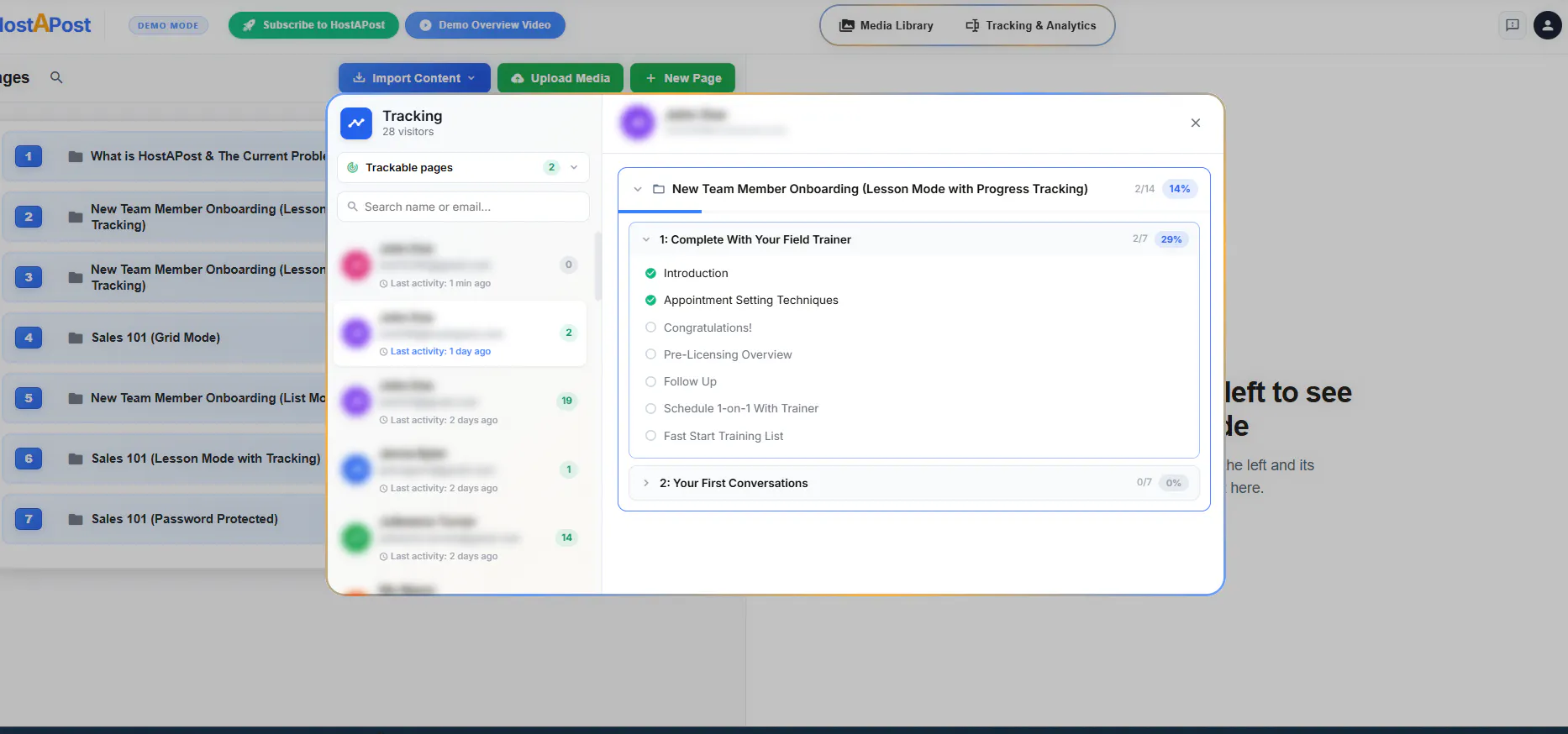
Task: Click the HostAPost logo
Action: pyautogui.click(x=45, y=24)
